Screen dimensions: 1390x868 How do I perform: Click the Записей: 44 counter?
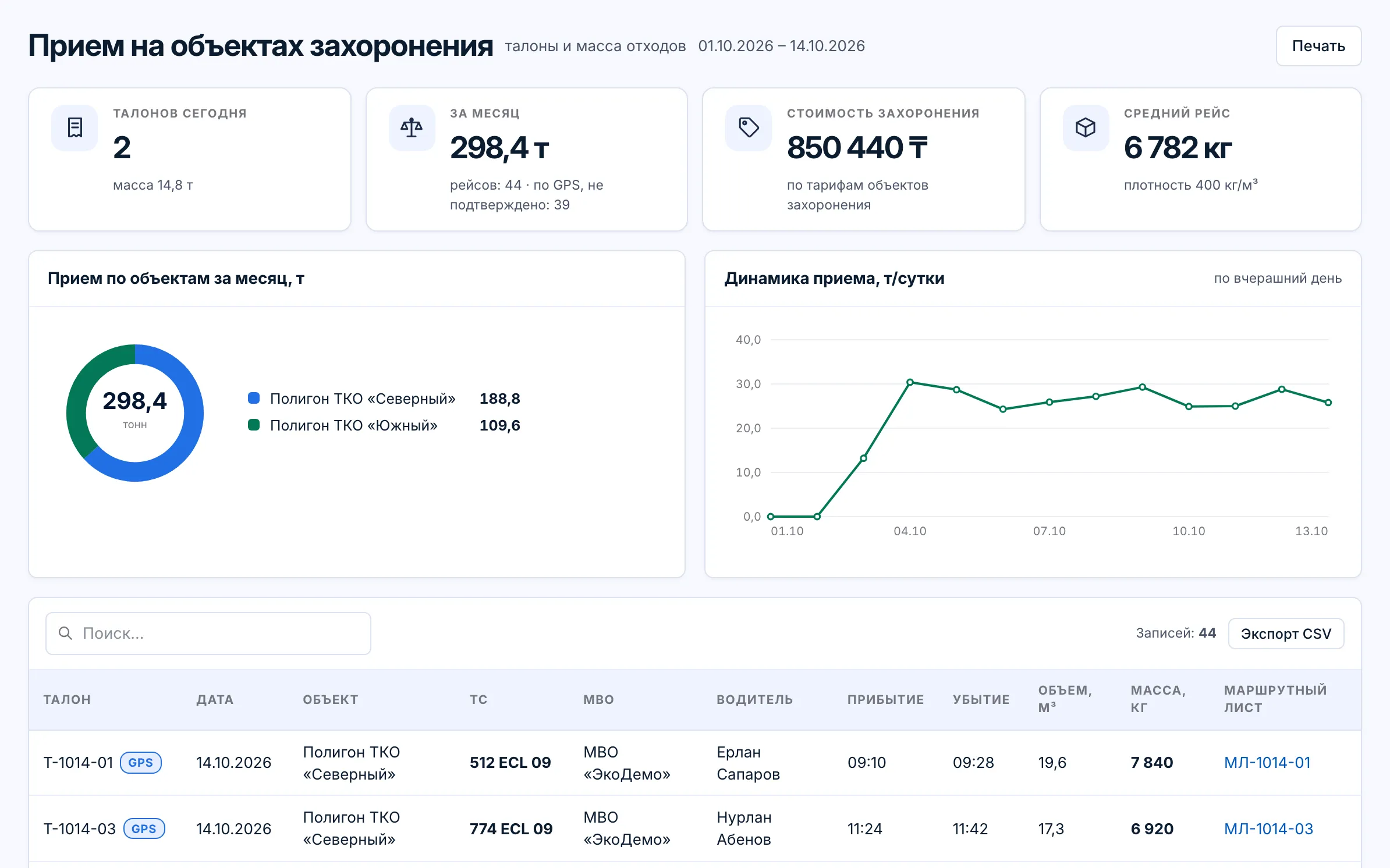[x=1176, y=633]
